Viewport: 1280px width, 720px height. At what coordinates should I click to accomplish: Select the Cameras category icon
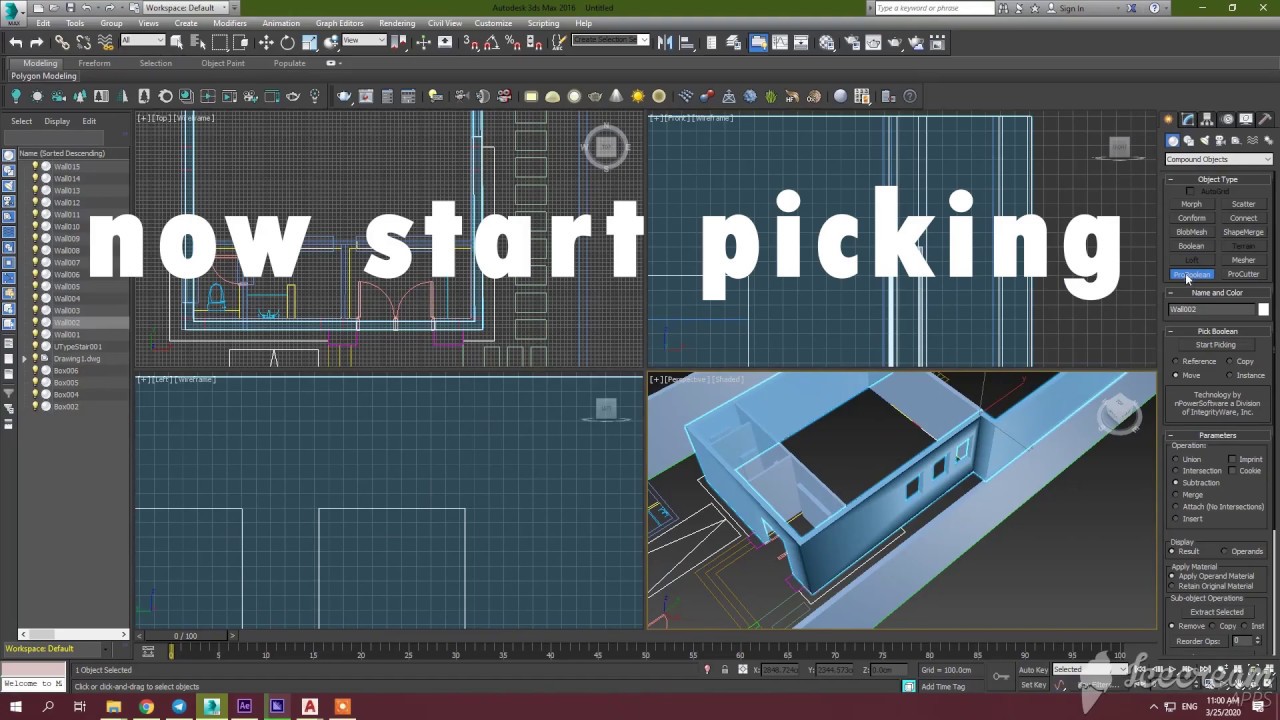tap(1221, 141)
